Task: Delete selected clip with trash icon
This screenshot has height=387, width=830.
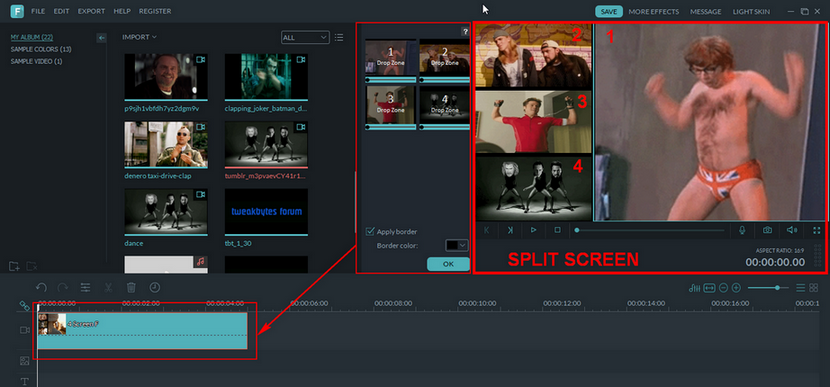Action: click(131, 287)
